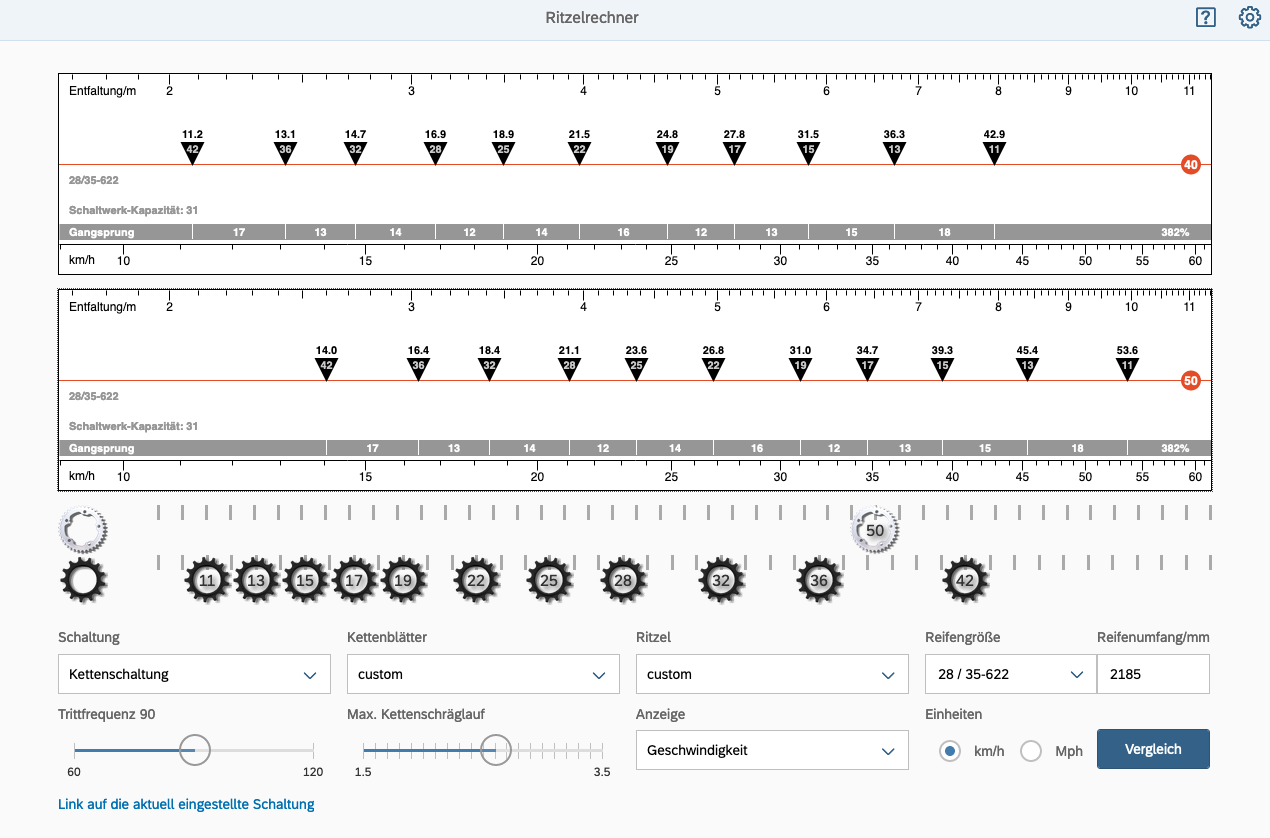
Task: Expand the Ritzel custom dropdown
Action: point(771,674)
